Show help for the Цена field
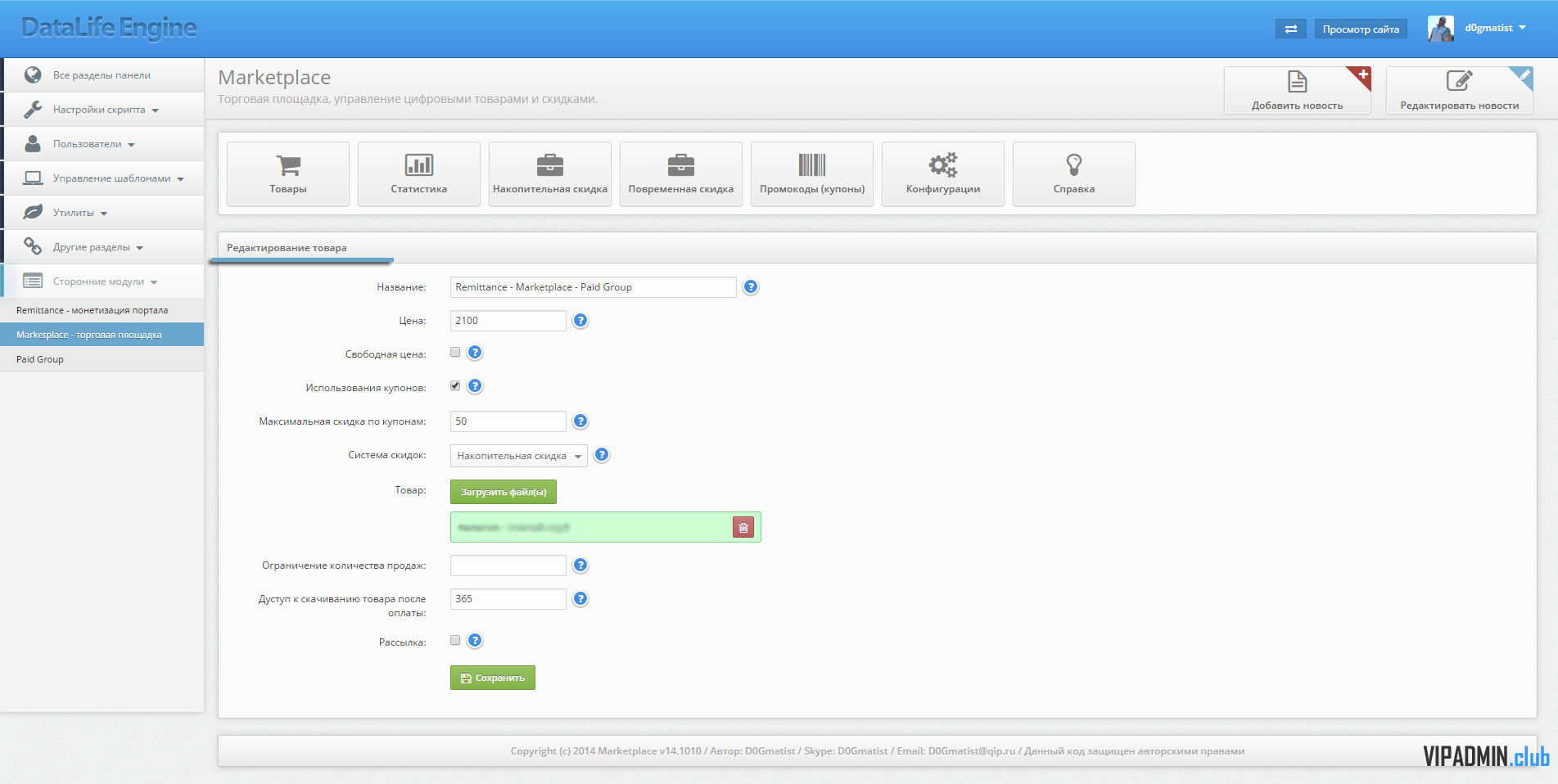Image resolution: width=1558 pixels, height=784 pixels. click(x=580, y=321)
